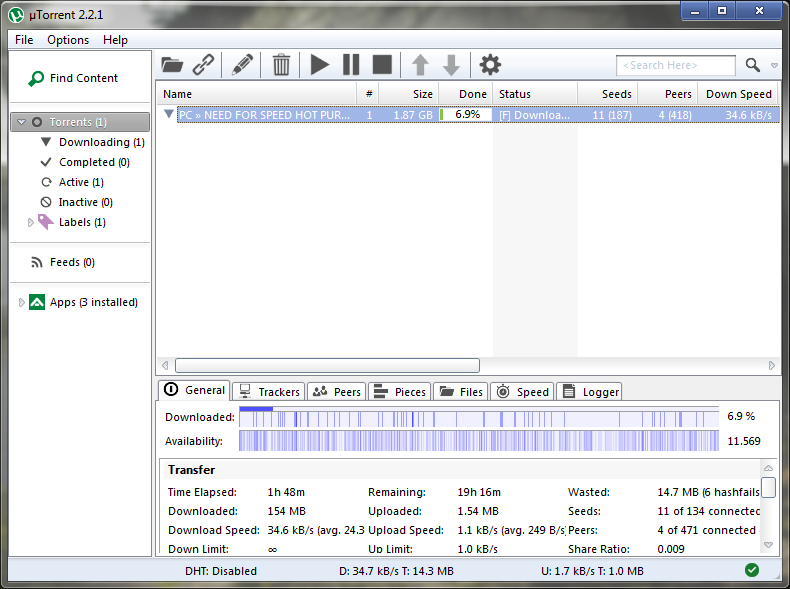
Task: Select the Downloading (1) filter
Action: coord(93,142)
